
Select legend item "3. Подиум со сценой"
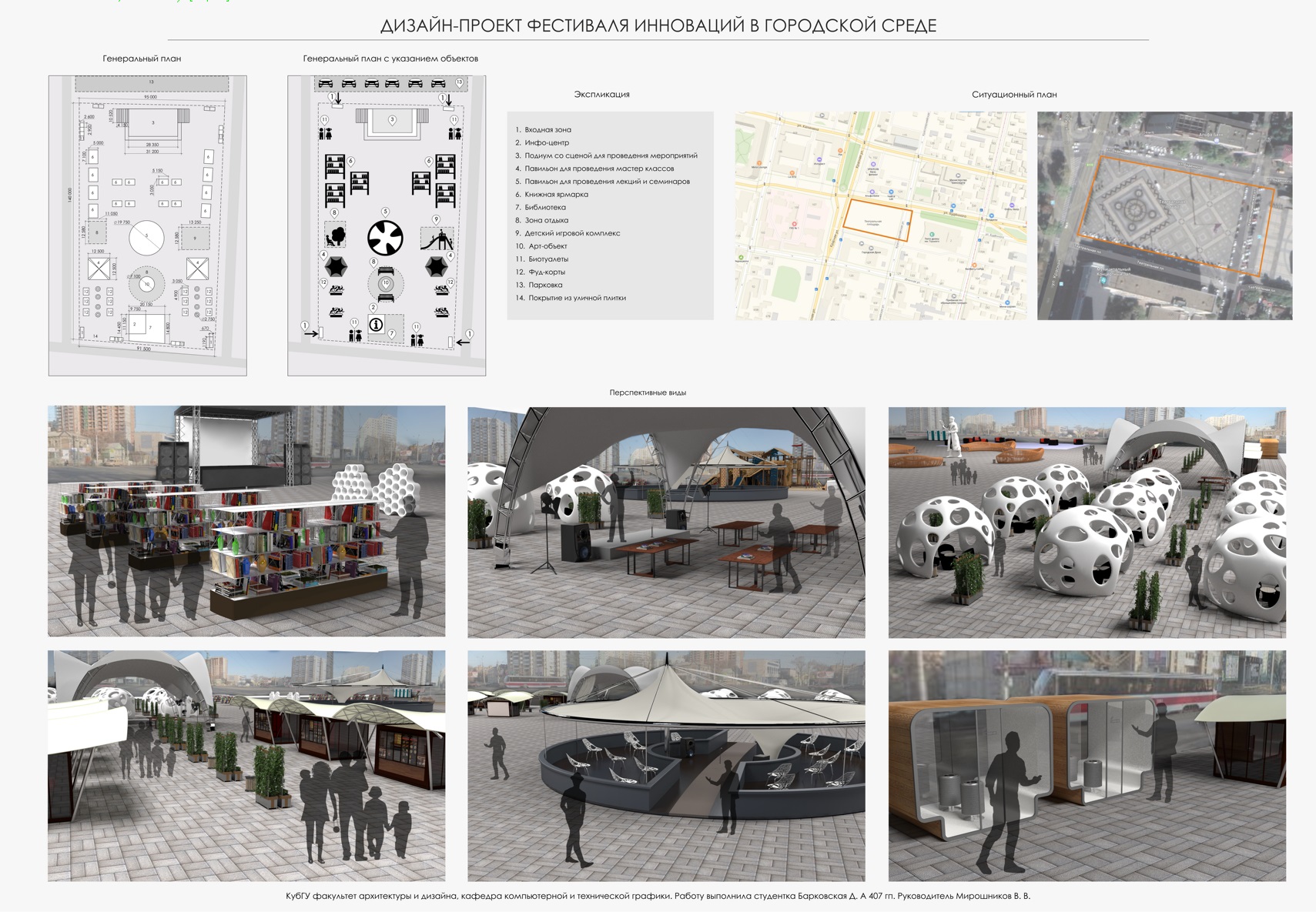click(x=606, y=155)
